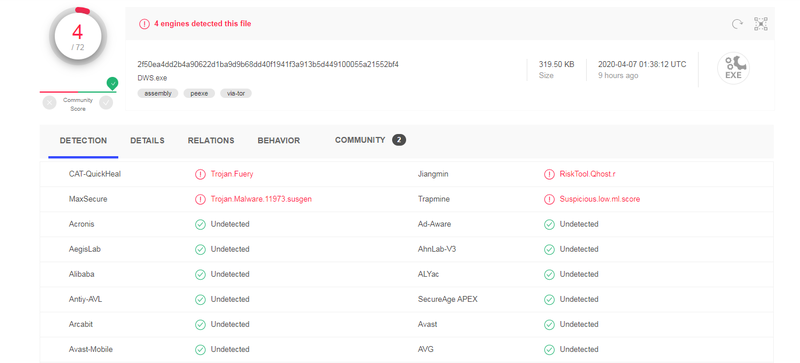Go to the BEHAVIOR tab

279,140
